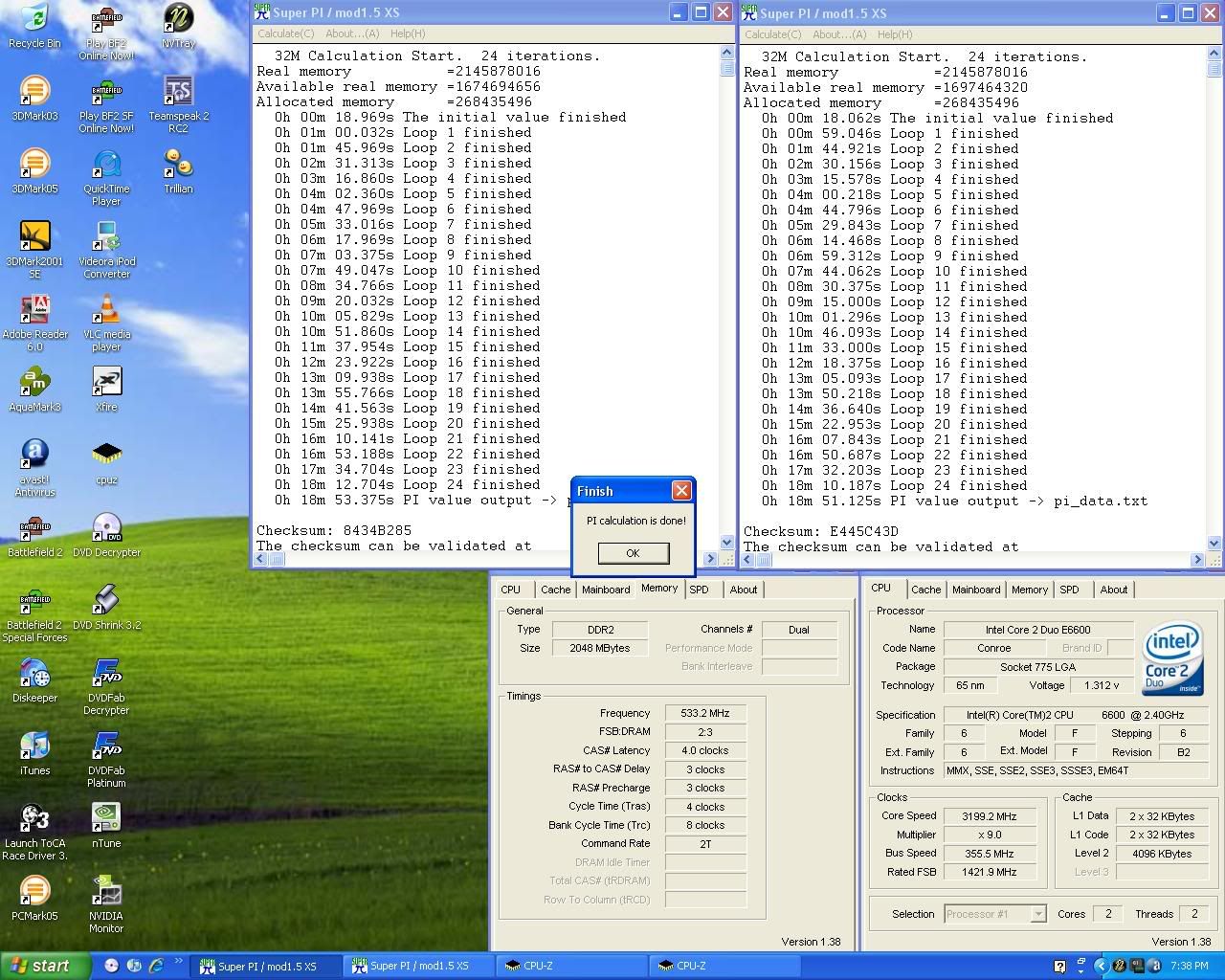Open Memory tab in right CPU-Z window
The height and width of the screenshot is (980, 1225).
point(1030,590)
